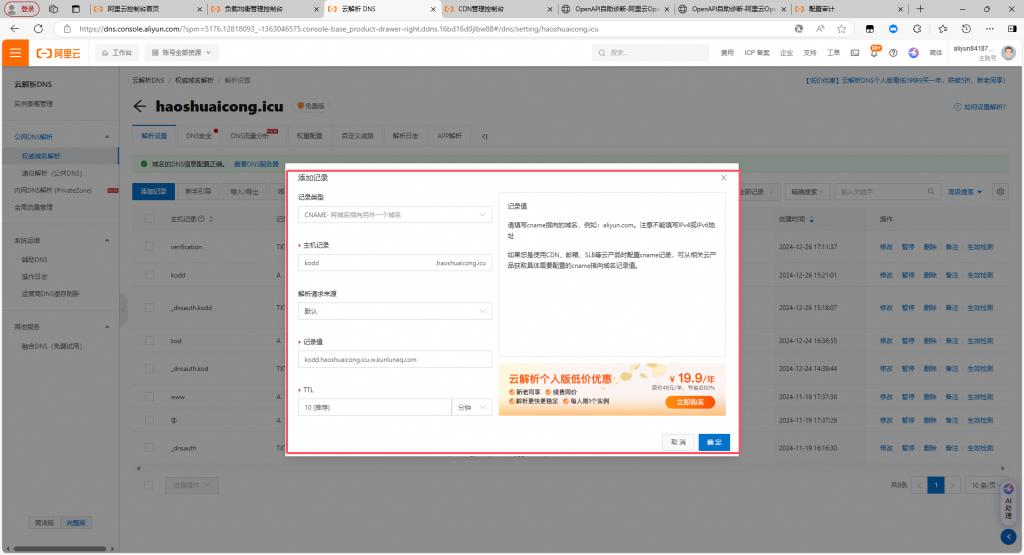Open the TTL unit dropdown showing minutes
The width and height of the screenshot is (1024, 555).
pos(472,407)
